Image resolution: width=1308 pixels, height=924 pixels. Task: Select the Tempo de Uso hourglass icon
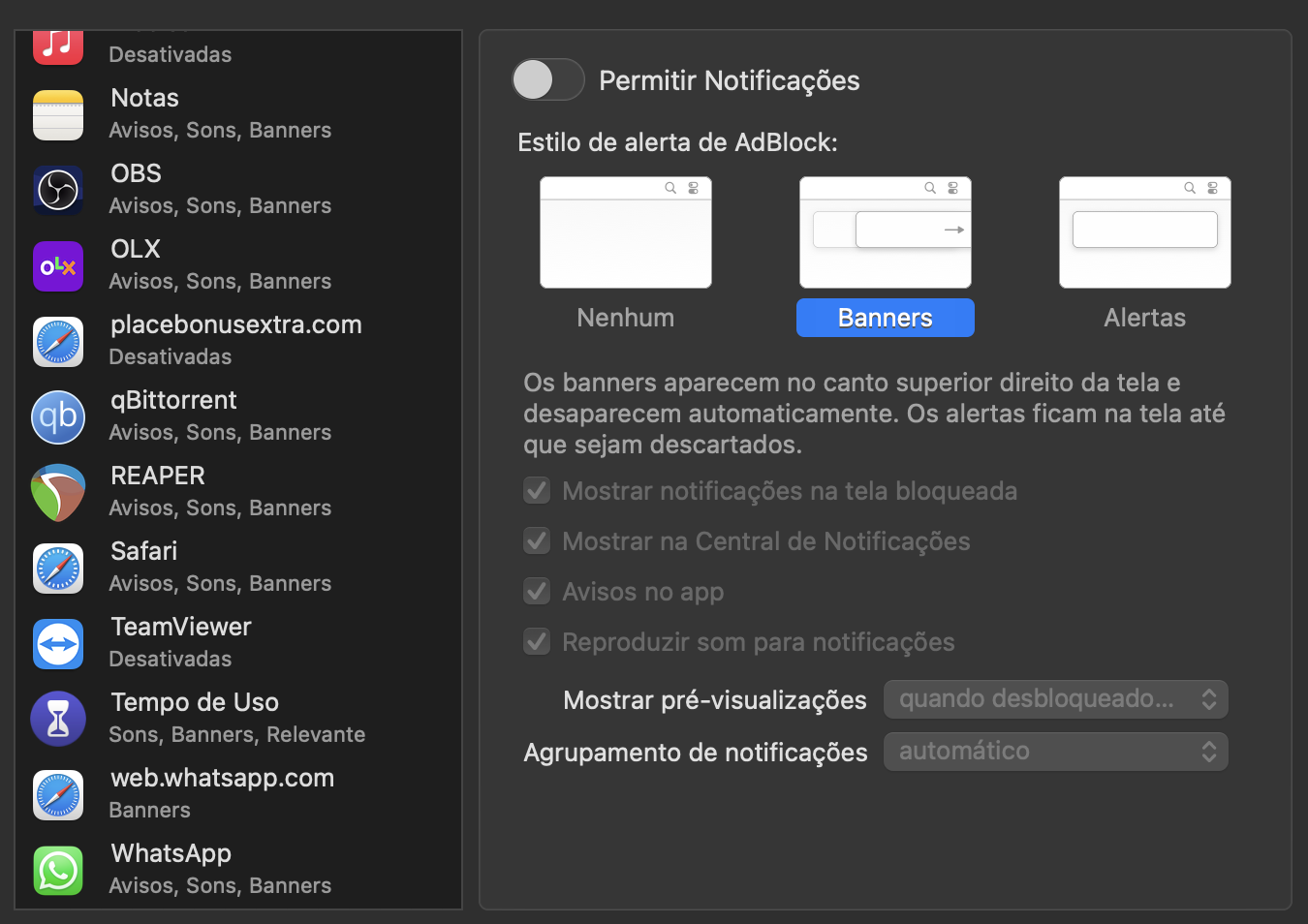(x=58, y=719)
